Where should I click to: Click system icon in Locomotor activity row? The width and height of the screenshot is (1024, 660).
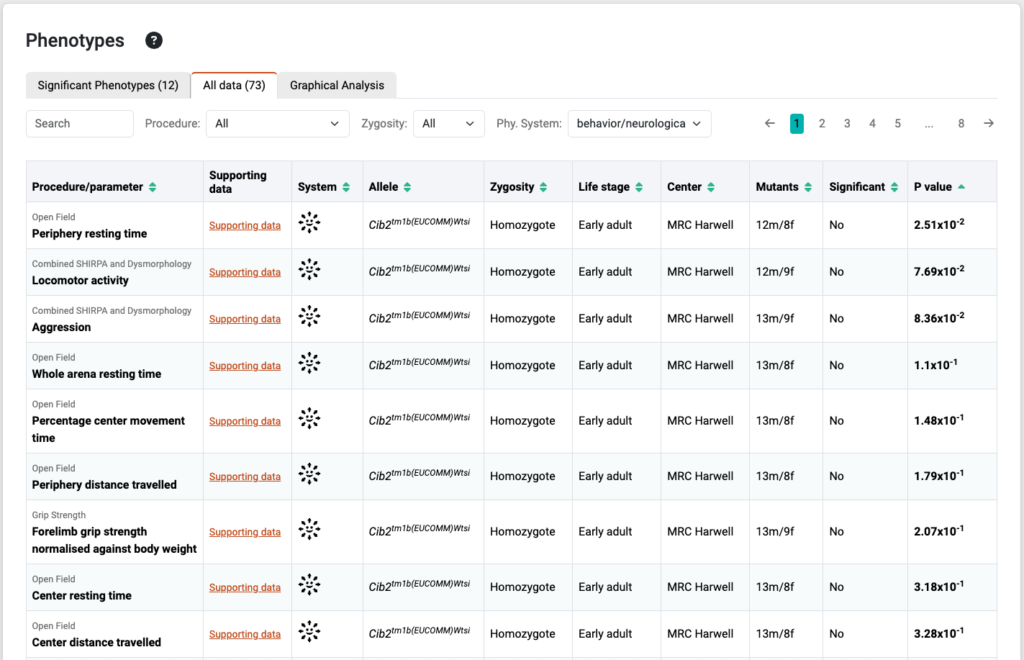coord(309,270)
